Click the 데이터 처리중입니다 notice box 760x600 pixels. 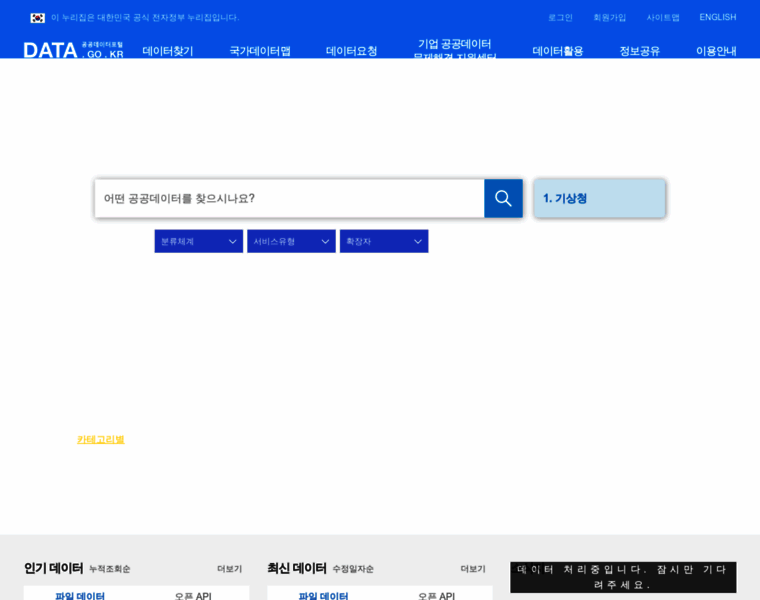(x=623, y=577)
